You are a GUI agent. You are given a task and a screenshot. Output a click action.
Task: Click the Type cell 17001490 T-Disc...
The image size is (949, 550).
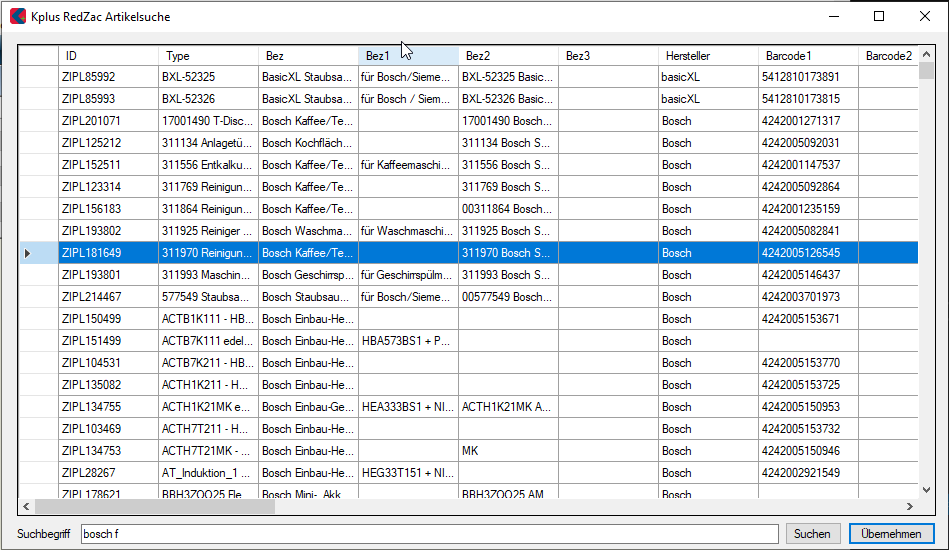tap(208, 121)
